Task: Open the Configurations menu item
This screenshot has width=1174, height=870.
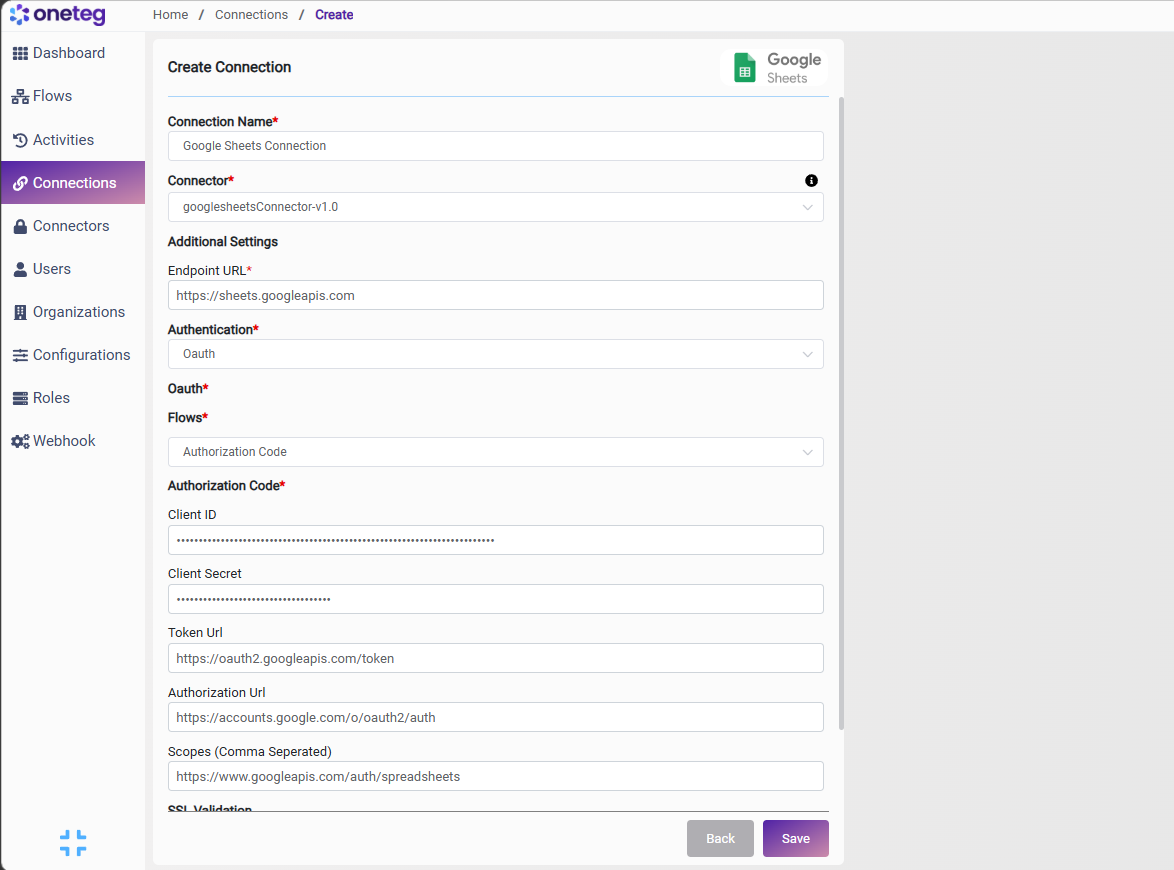Action: (x=73, y=355)
